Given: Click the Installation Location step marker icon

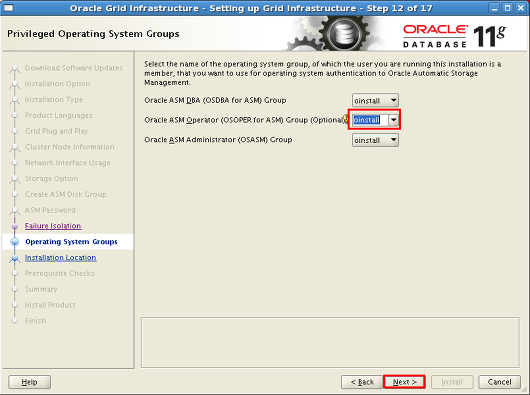Looking at the screenshot, I should coord(15,258).
